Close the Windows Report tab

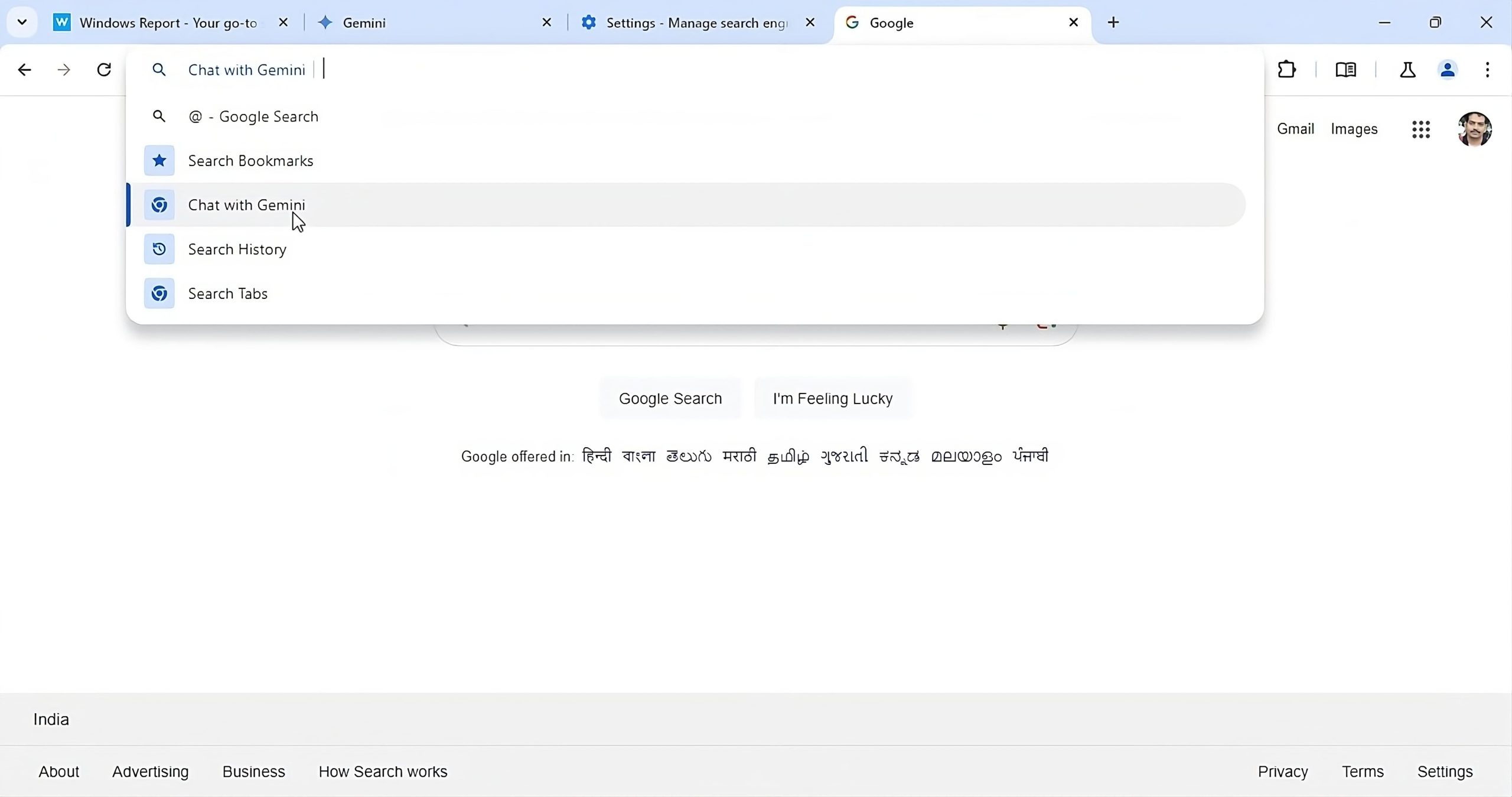[x=283, y=22]
